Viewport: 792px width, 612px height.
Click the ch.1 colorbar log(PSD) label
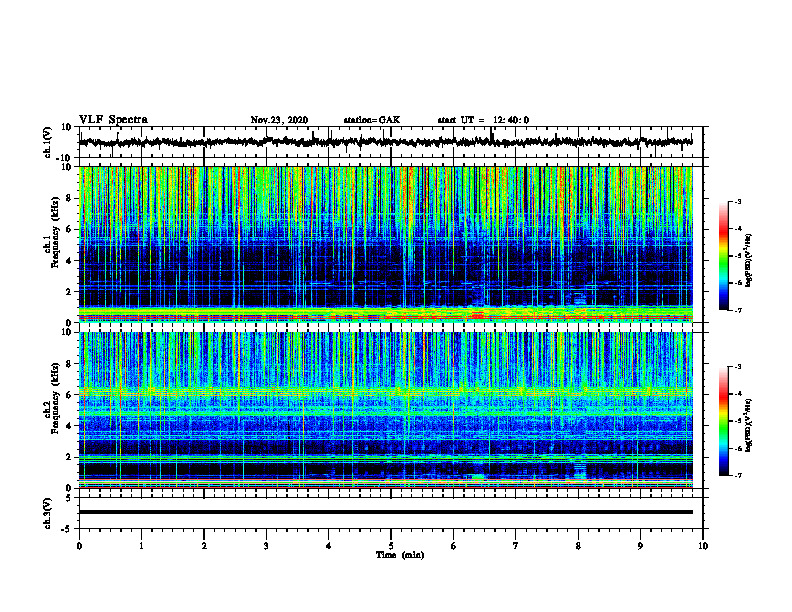coord(749,261)
